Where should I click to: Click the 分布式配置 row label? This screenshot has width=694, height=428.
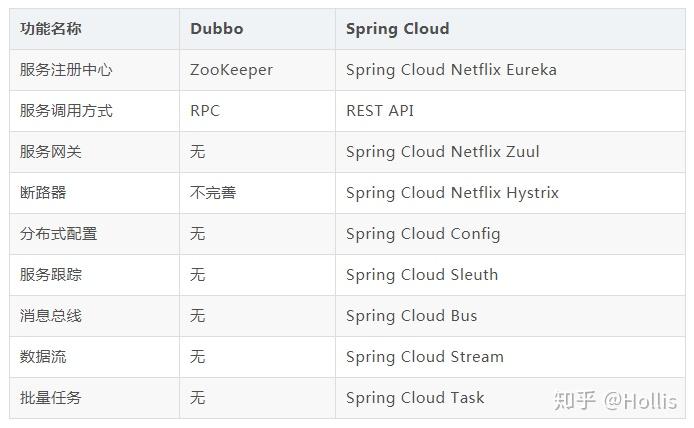click(x=59, y=234)
